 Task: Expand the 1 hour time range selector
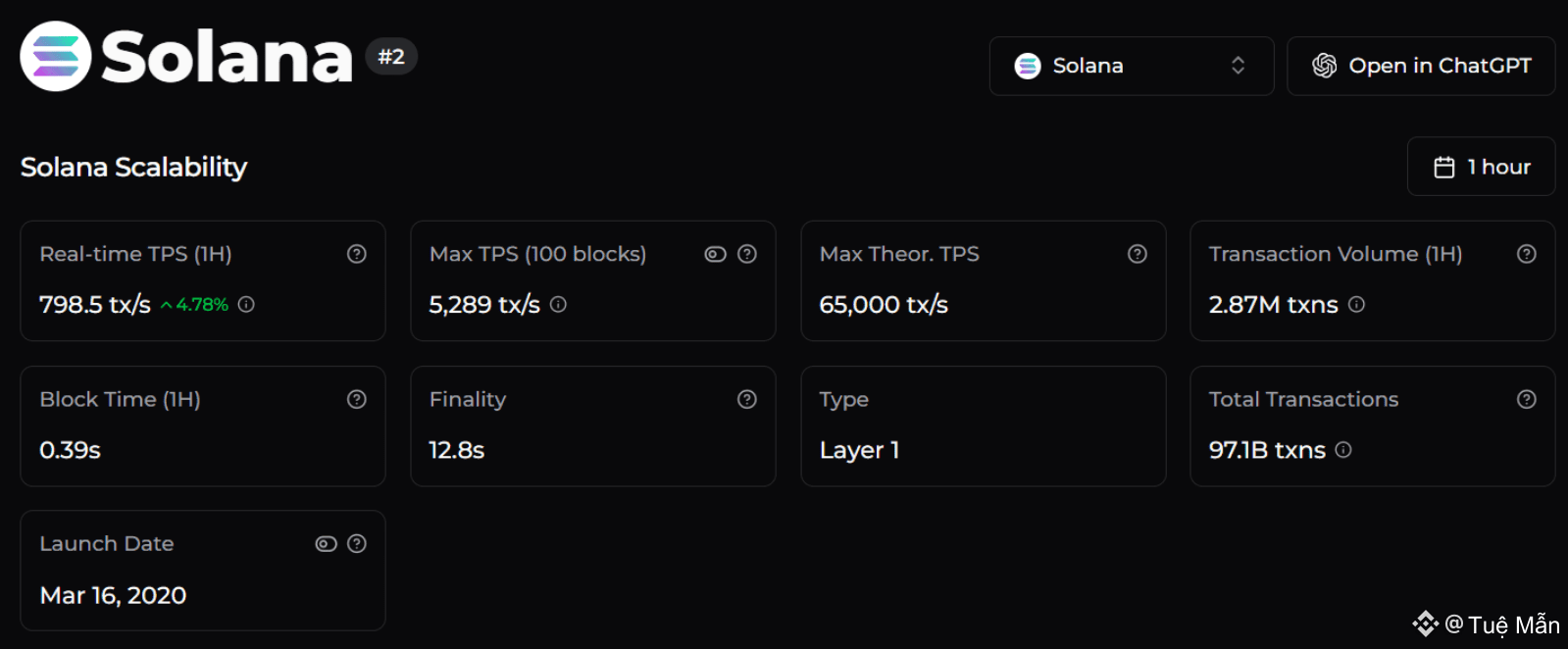[1481, 167]
